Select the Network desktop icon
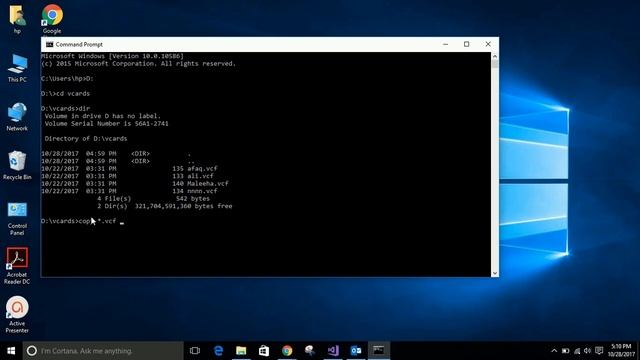The width and height of the screenshot is (640, 360). [x=17, y=117]
